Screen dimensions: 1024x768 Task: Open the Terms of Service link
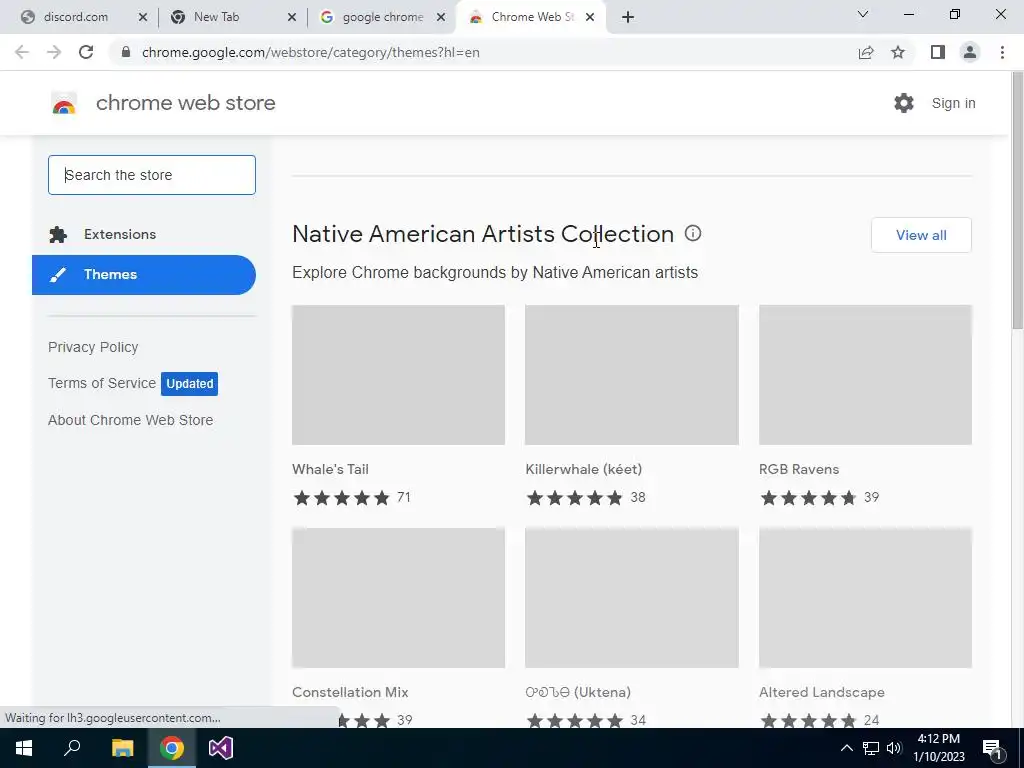[102, 383]
